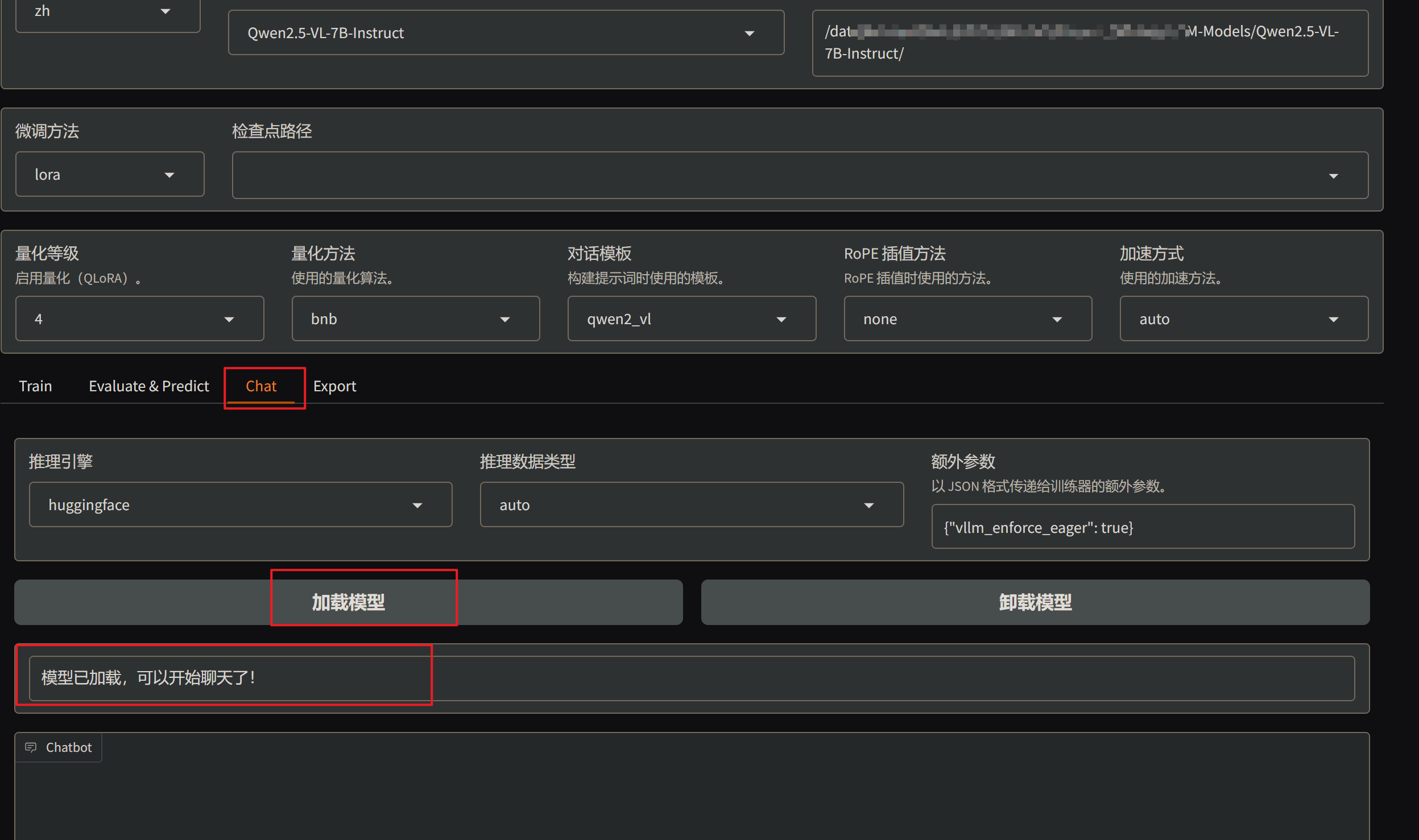Open the booster dropdown showing auto
Viewport: 1419px width, 840px height.
click(x=1243, y=319)
